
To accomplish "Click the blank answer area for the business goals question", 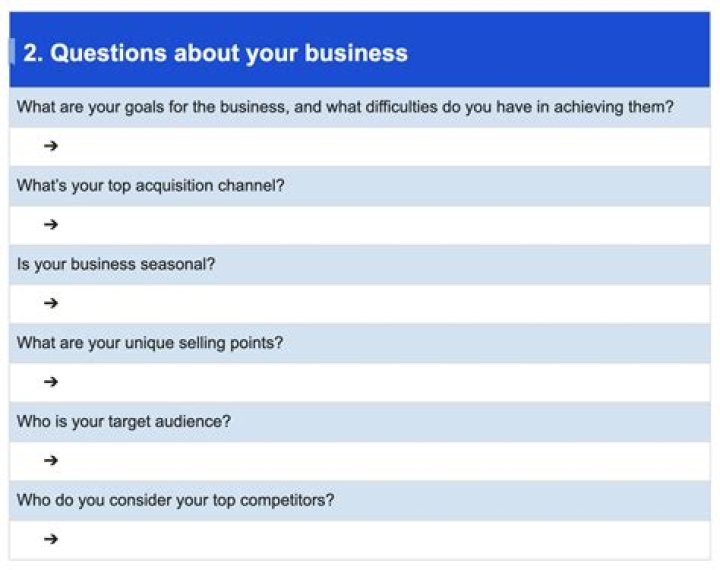I will point(380,146).
